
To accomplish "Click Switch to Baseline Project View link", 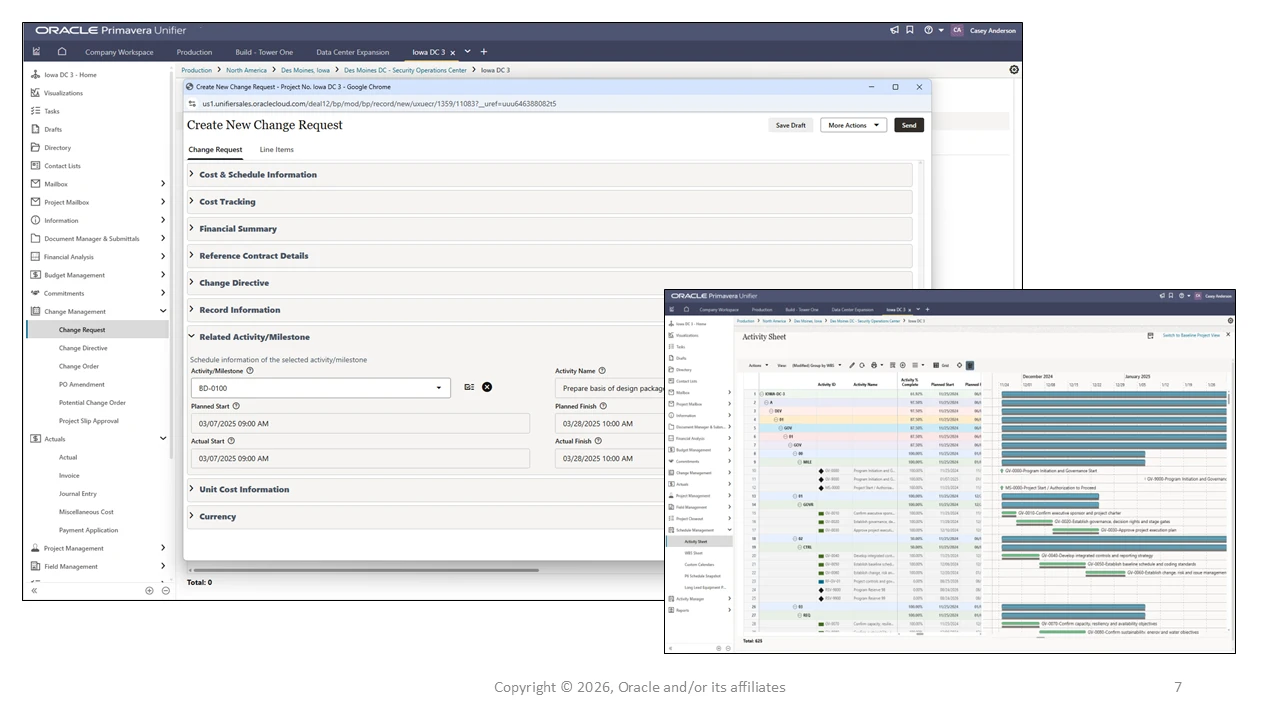I will [1191, 335].
